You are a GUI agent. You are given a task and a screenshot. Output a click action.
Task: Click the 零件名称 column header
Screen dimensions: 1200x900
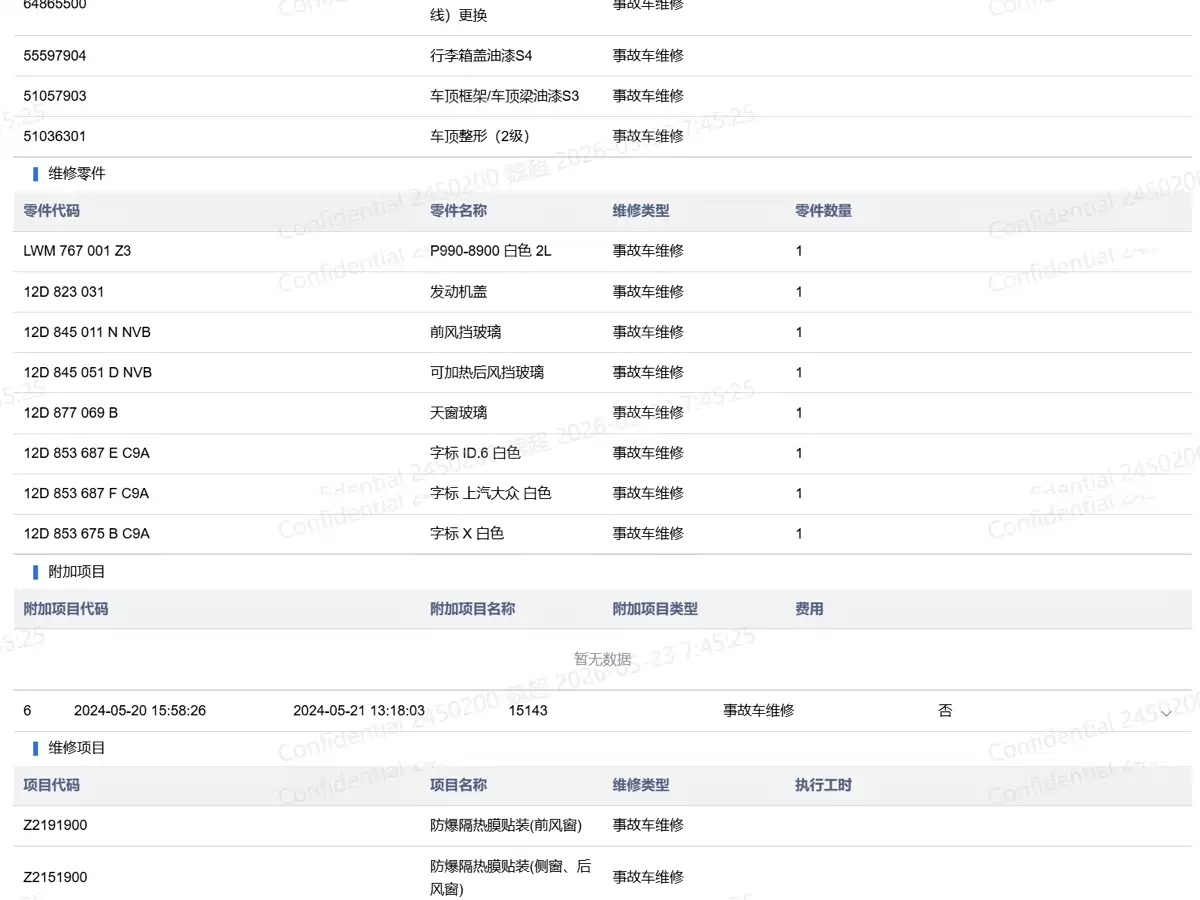(x=459, y=211)
